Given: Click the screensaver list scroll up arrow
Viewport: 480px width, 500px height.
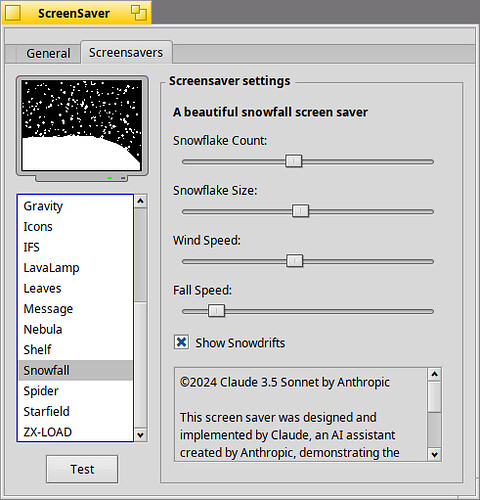Looking at the screenshot, I should (x=141, y=201).
